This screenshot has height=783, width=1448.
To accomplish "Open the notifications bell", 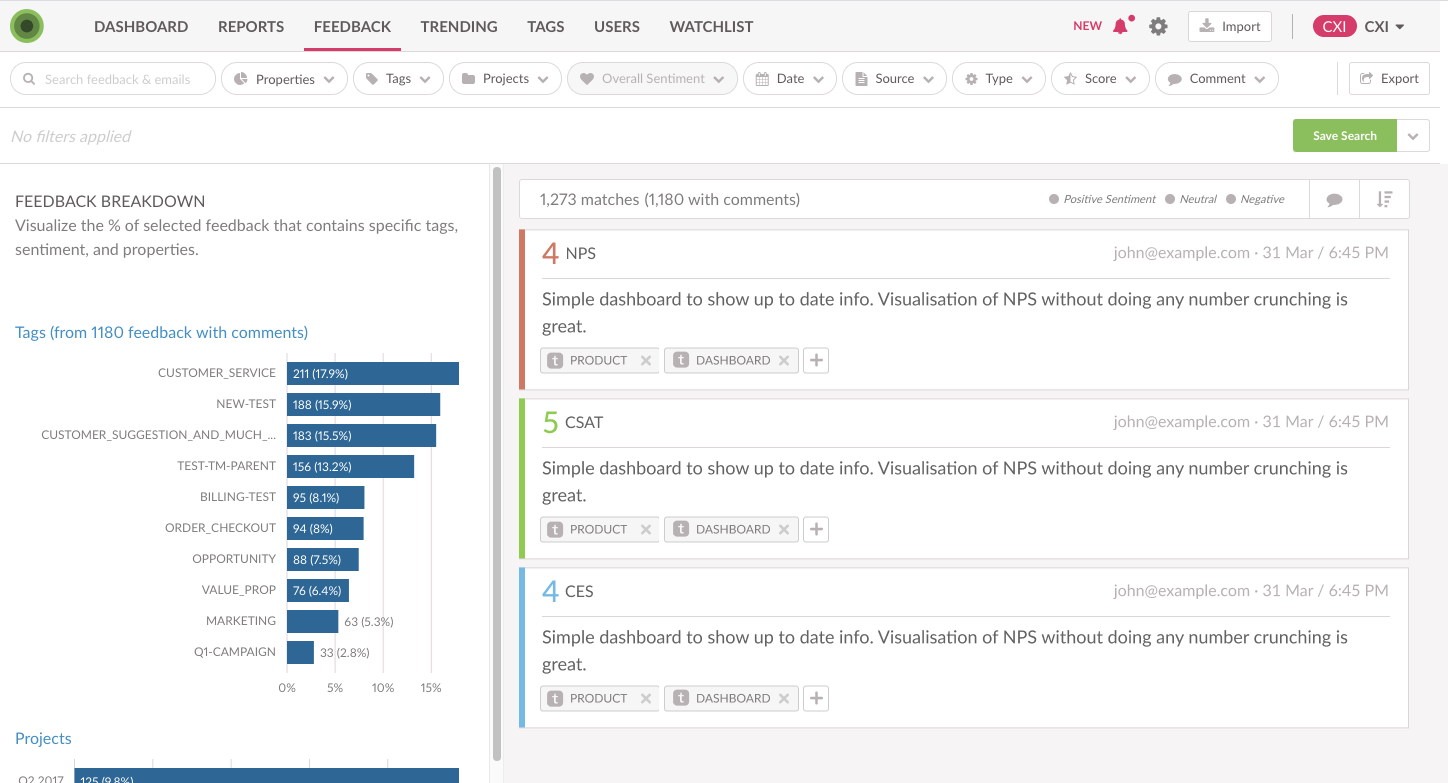I will (x=1120, y=26).
